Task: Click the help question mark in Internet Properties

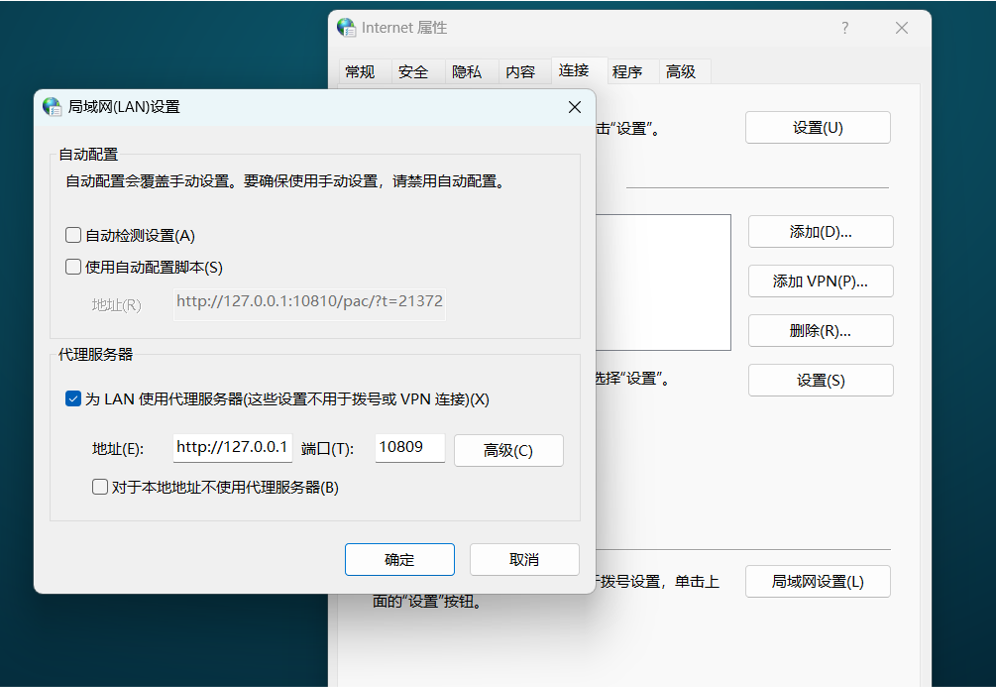Action: click(x=845, y=28)
